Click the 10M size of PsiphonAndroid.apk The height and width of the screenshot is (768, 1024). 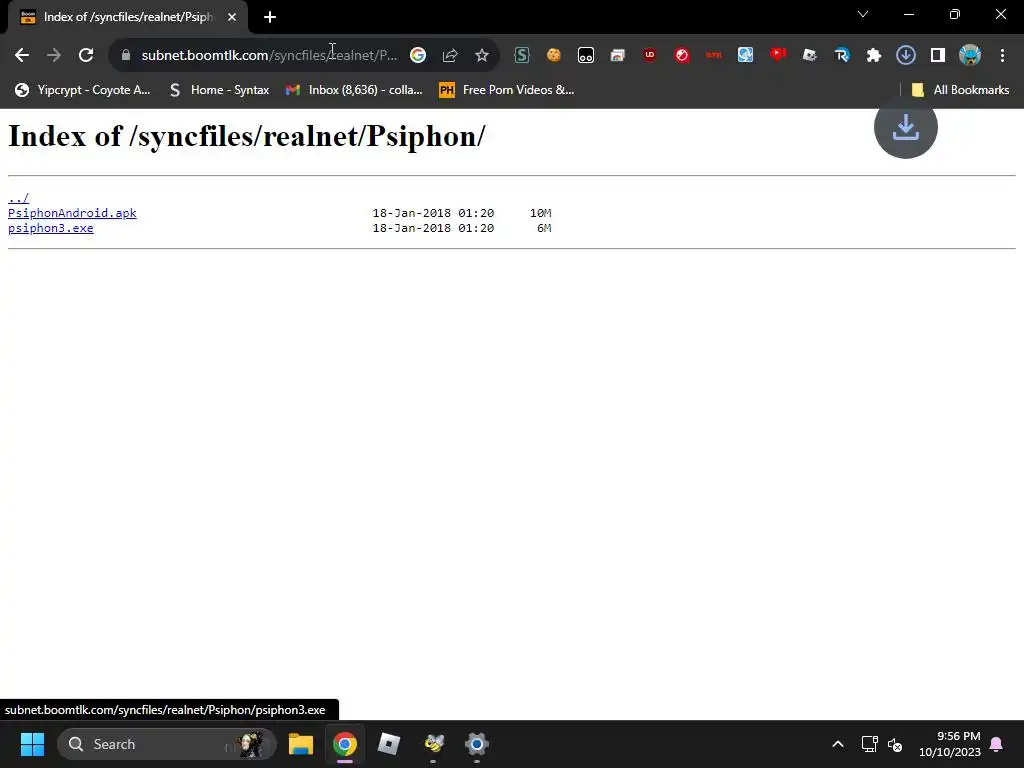541,213
